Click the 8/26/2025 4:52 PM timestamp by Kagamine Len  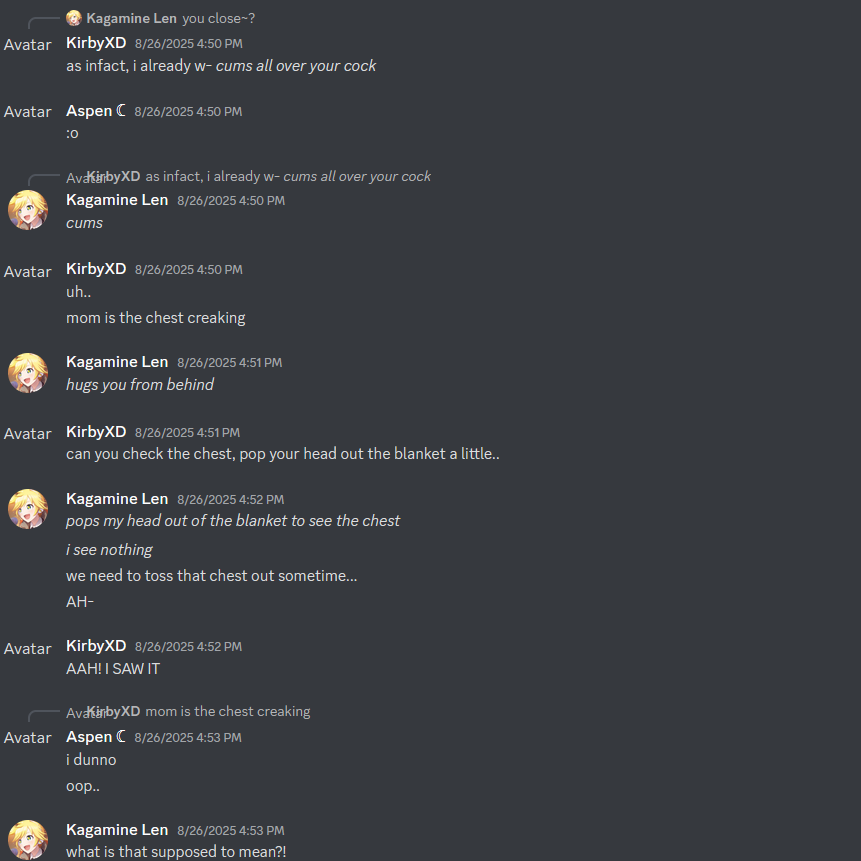(231, 500)
